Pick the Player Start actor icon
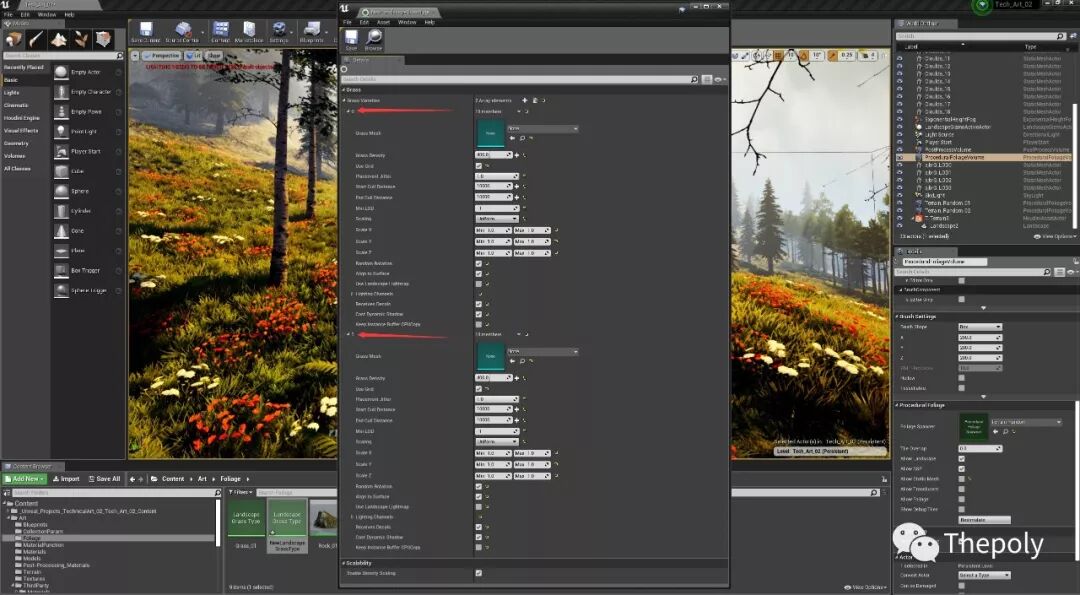 (x=61, y=152)
